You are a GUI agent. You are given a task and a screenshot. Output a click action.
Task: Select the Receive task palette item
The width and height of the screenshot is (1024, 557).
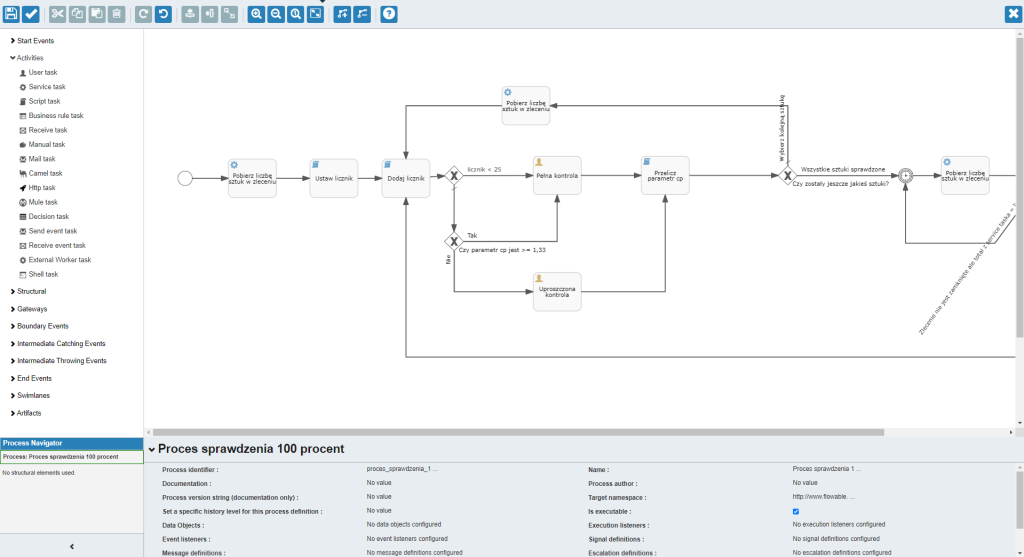44,130
